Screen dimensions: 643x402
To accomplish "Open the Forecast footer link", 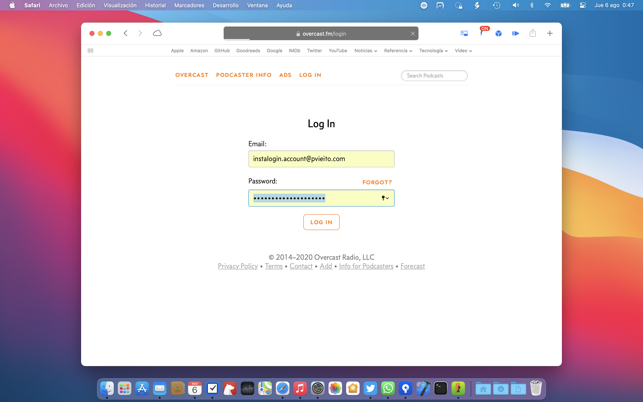I will click(413, 266).
